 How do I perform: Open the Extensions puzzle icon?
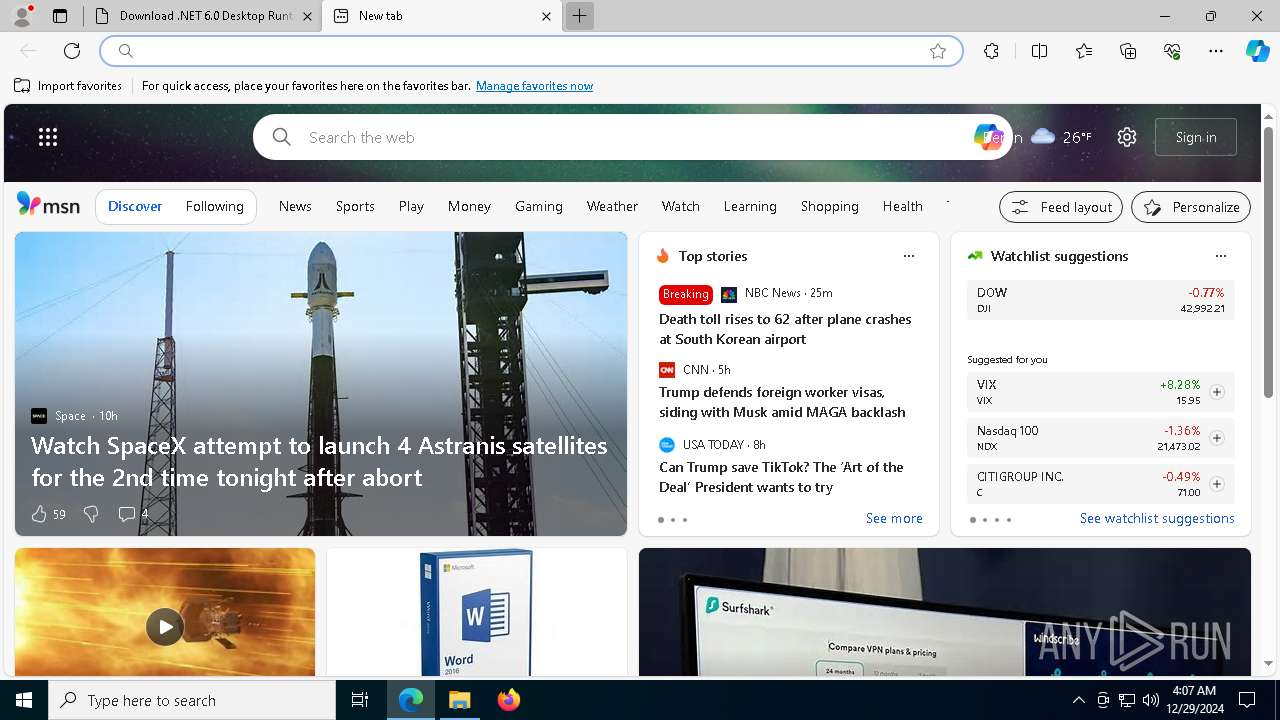tap(991, 51)
